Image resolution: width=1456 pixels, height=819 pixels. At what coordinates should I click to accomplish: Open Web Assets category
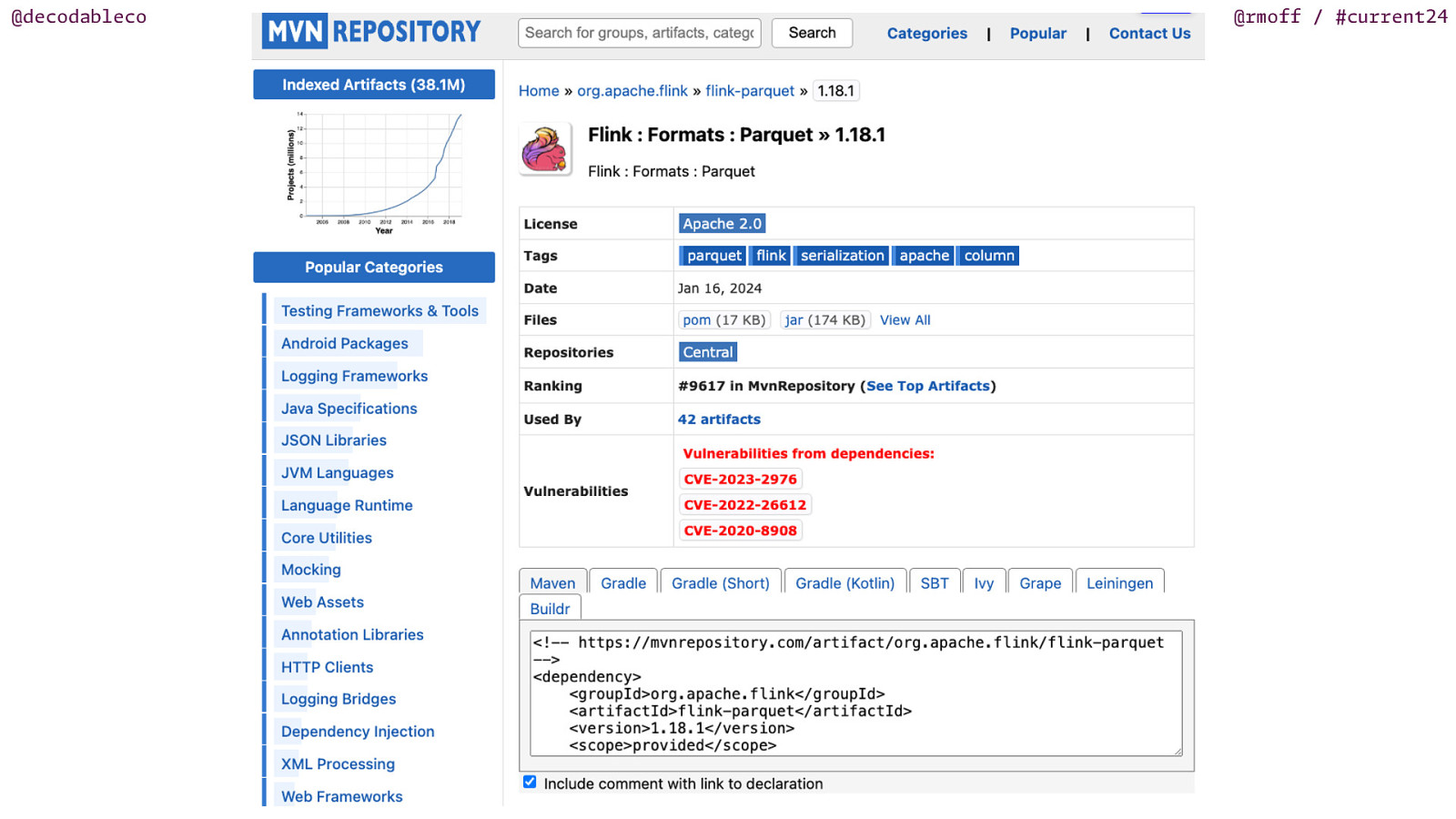click(322, 602)
